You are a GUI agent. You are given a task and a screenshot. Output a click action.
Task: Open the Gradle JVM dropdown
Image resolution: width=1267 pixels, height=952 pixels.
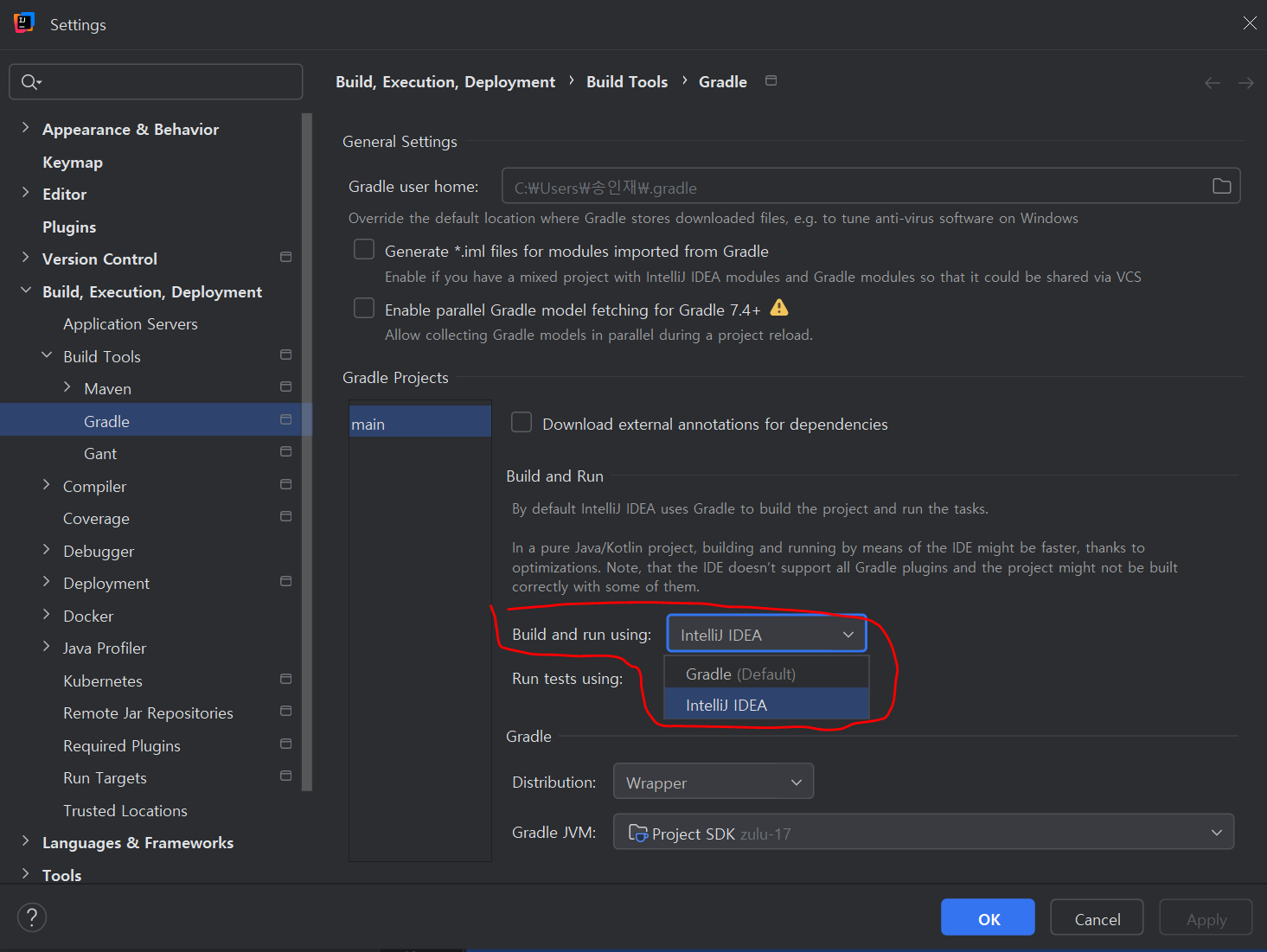tap(924, 832)
